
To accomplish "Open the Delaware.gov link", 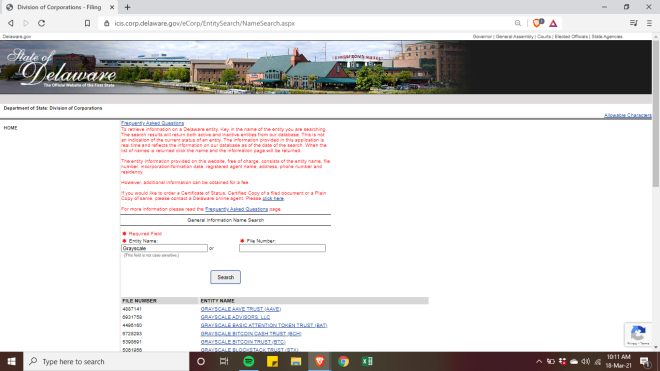I will 17,37.
